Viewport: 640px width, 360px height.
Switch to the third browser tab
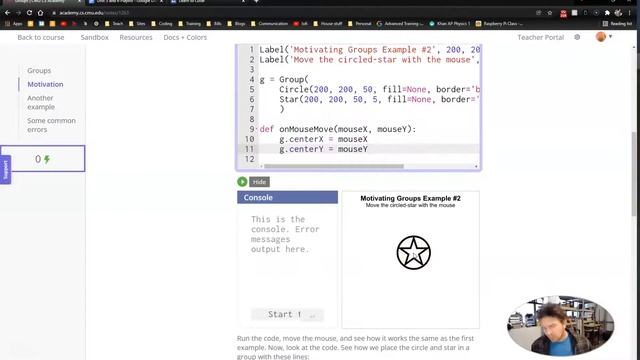207,2
